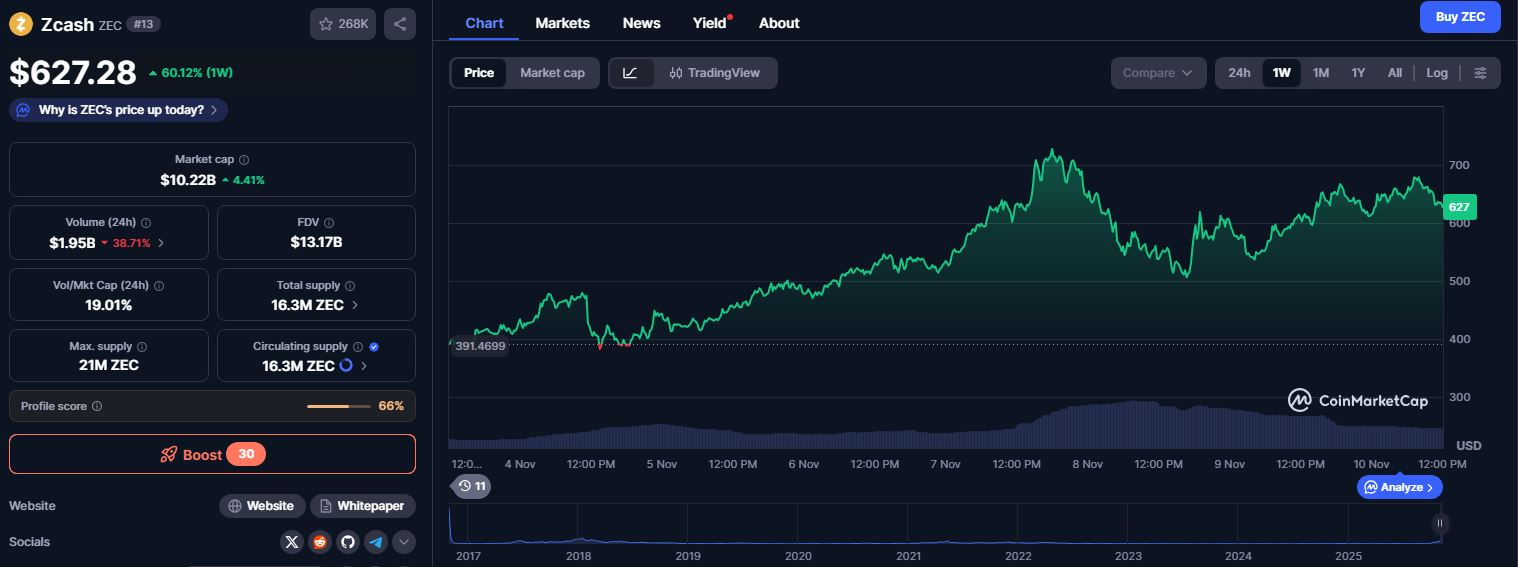
Task: Open the Telegram social link
Action: (376, 542)
